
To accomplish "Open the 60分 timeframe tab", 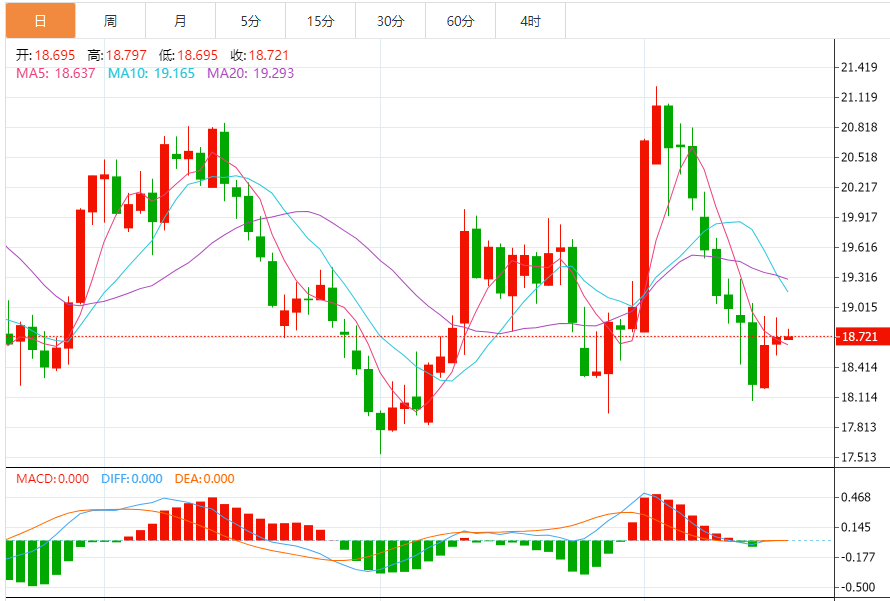I will point(460,21).
